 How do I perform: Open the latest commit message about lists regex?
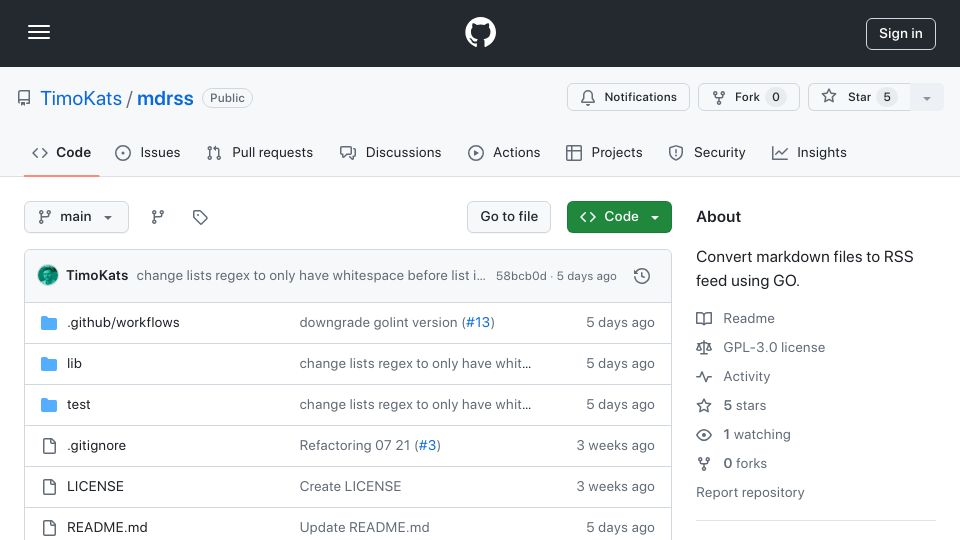(x=311, y=276)
